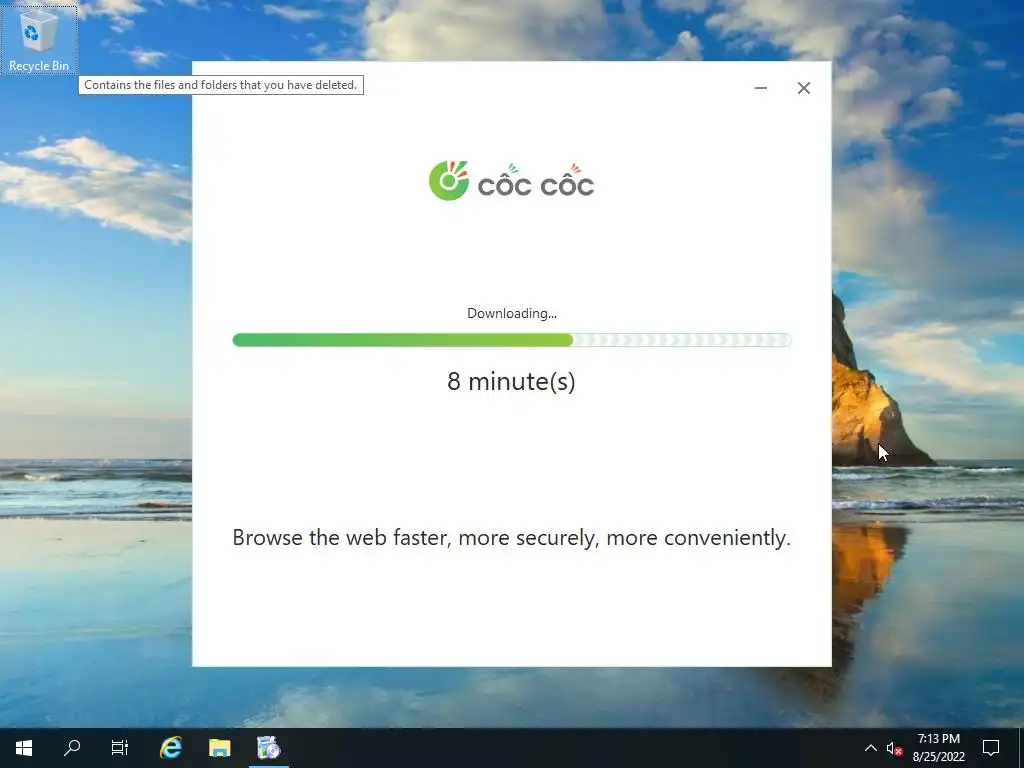Open the taskbar clock showing 7:13 PM
1024x768 pixels.
(938, 748)
